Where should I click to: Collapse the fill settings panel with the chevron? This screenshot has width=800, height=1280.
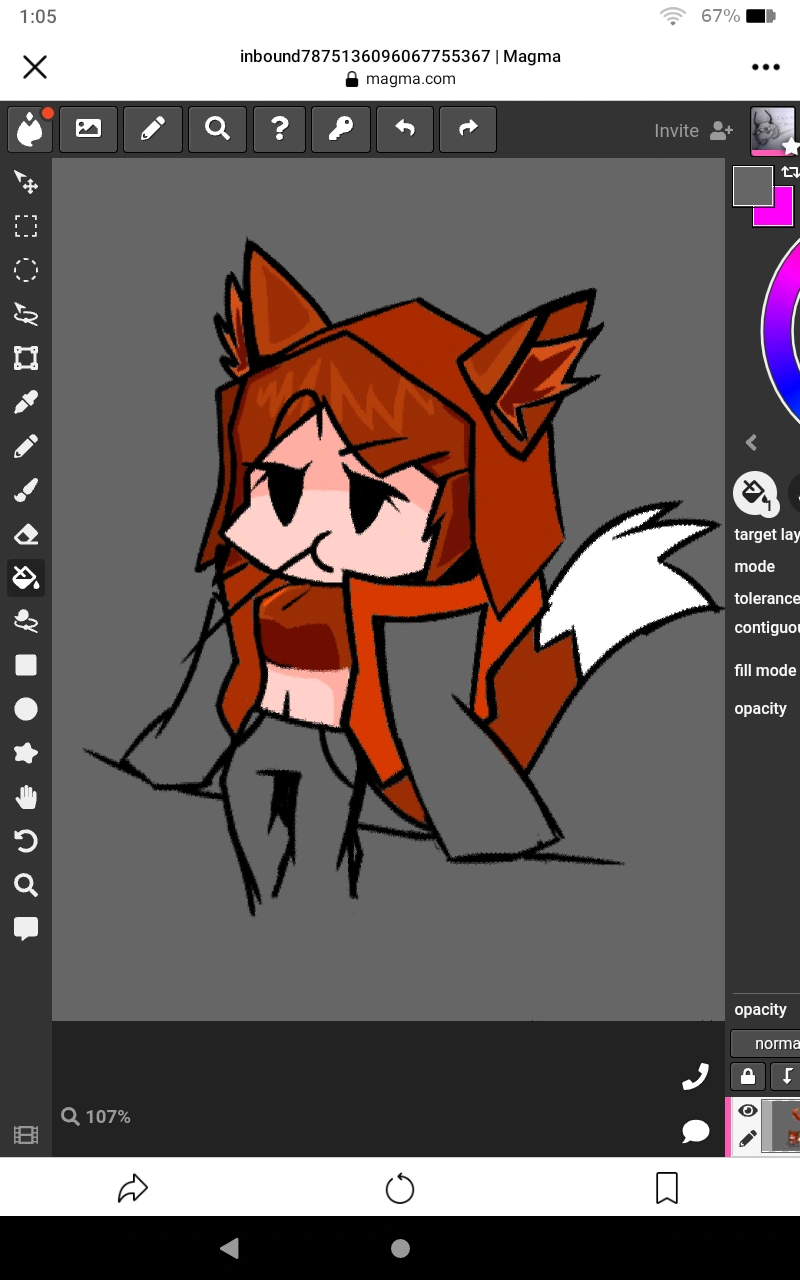tap(751, 442)
